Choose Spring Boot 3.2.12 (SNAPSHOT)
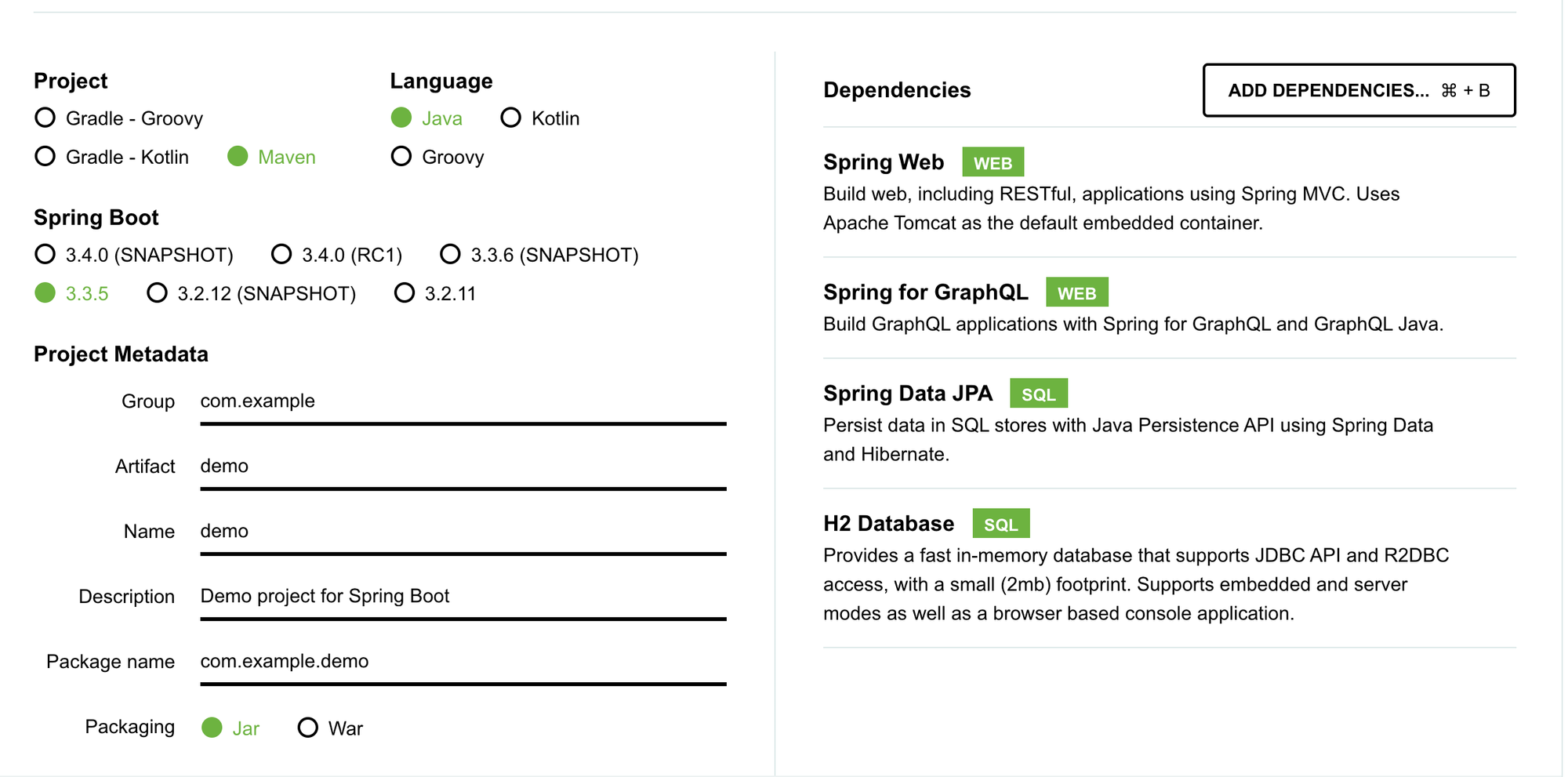This screenshot has width=1568, height=777. 158,293
